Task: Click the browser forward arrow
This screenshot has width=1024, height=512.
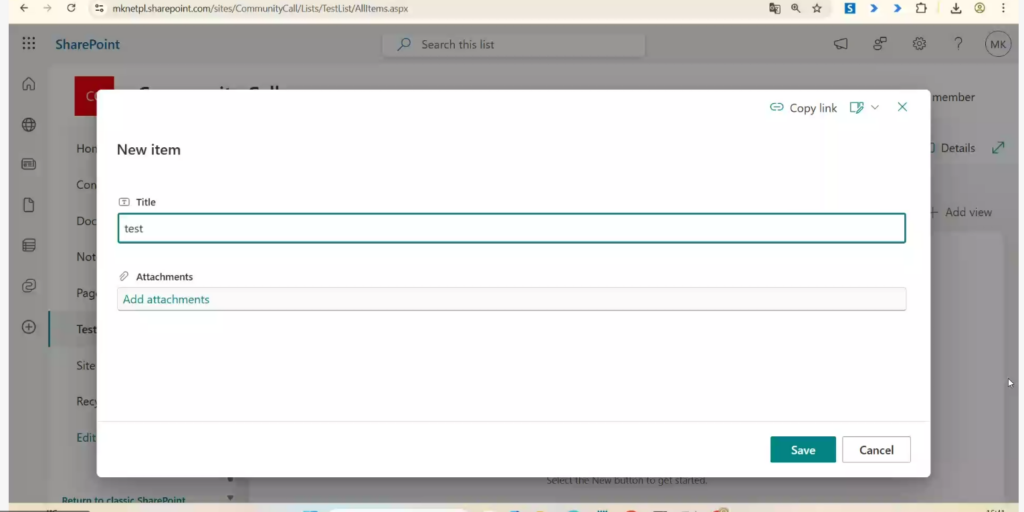Action: pyautogui.click(x=47, y=8)
